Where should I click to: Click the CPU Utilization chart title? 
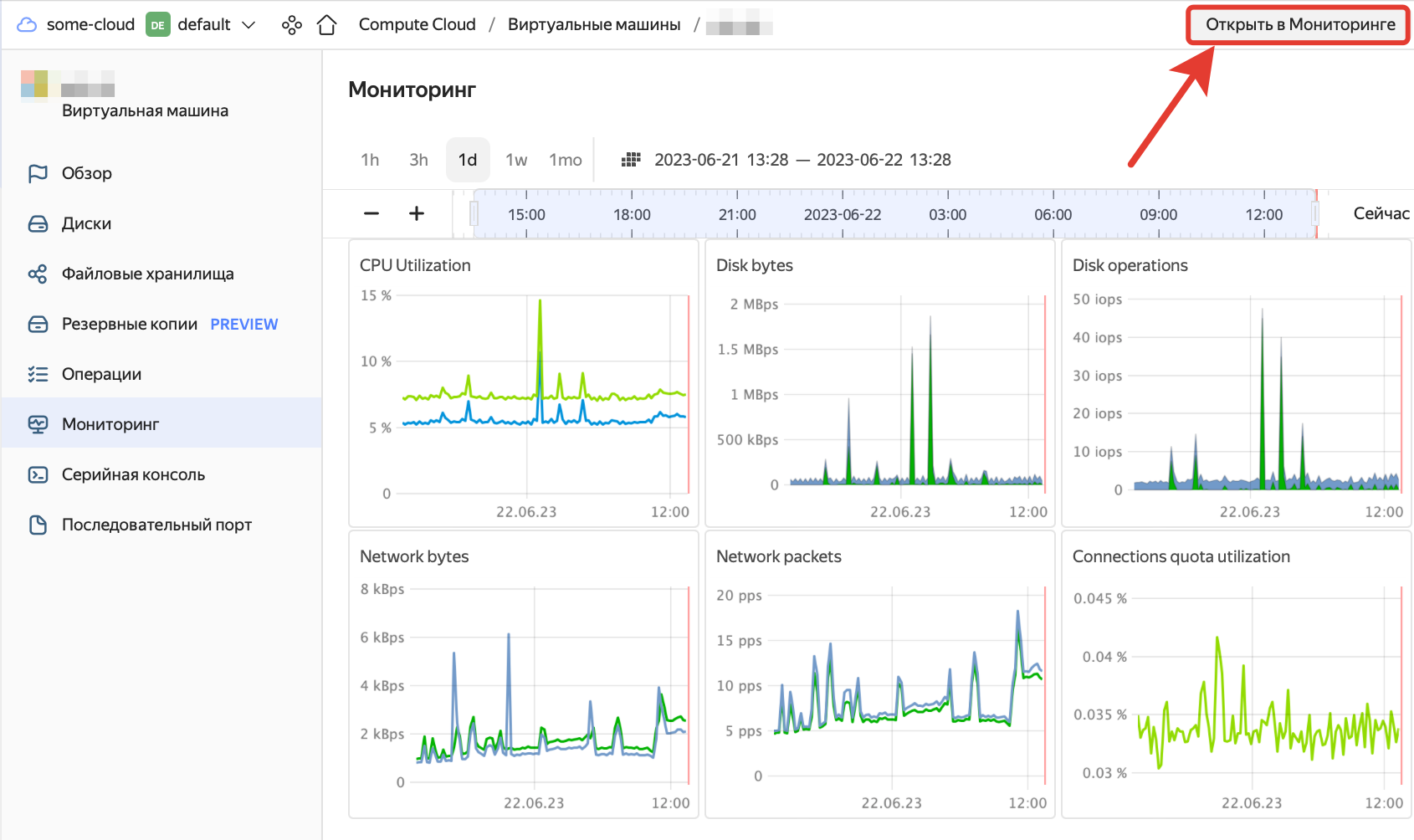coord(415,265)
